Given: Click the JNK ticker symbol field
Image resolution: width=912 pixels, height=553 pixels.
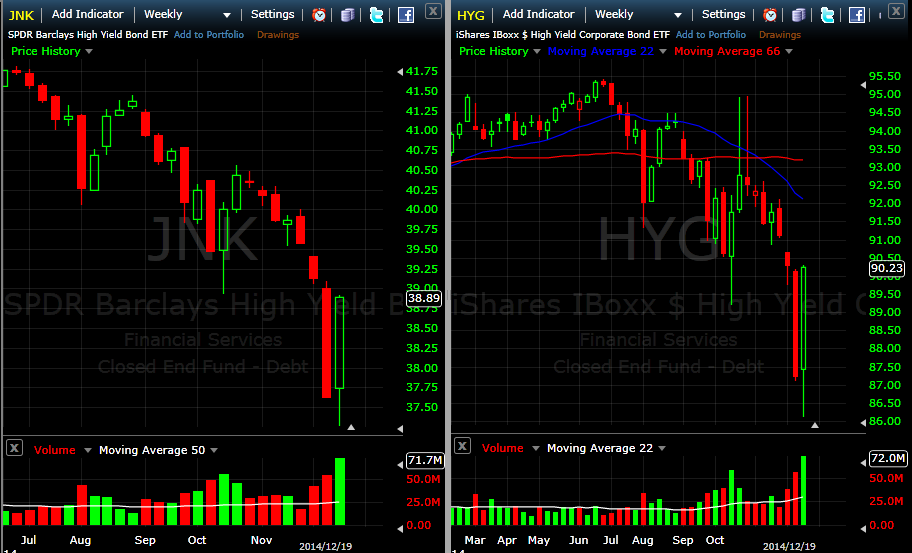Looking at the screenshot, I should 22,15.
